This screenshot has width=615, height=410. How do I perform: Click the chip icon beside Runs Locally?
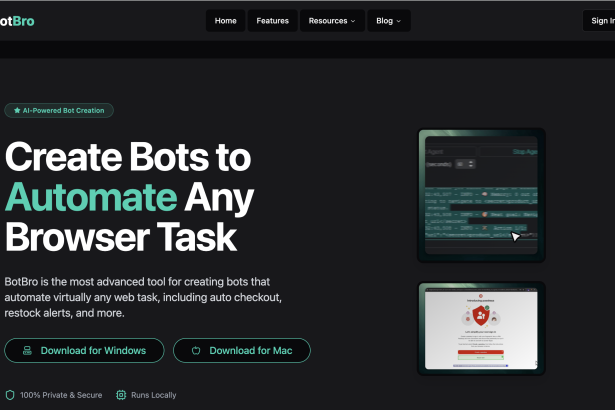[121, 395]
